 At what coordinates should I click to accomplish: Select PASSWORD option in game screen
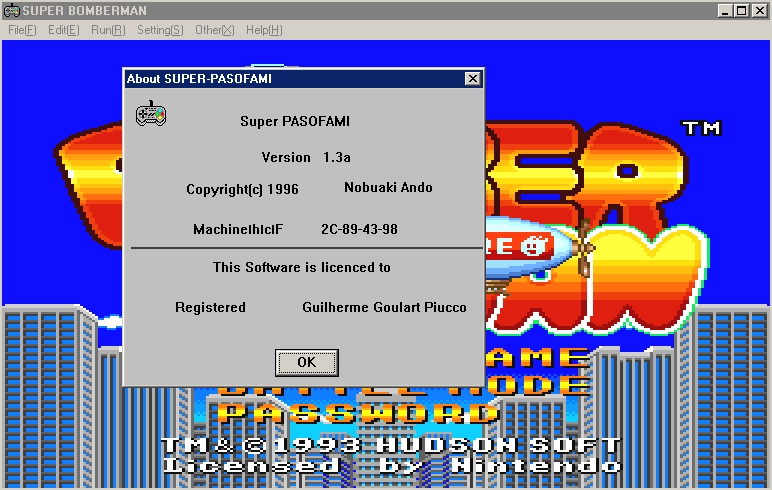pos(358,413)
